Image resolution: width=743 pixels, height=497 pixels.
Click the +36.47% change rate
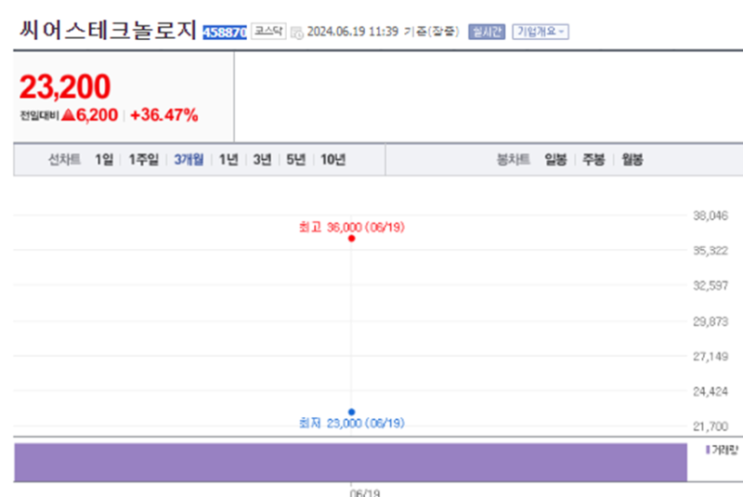click(x=164, y=115)
